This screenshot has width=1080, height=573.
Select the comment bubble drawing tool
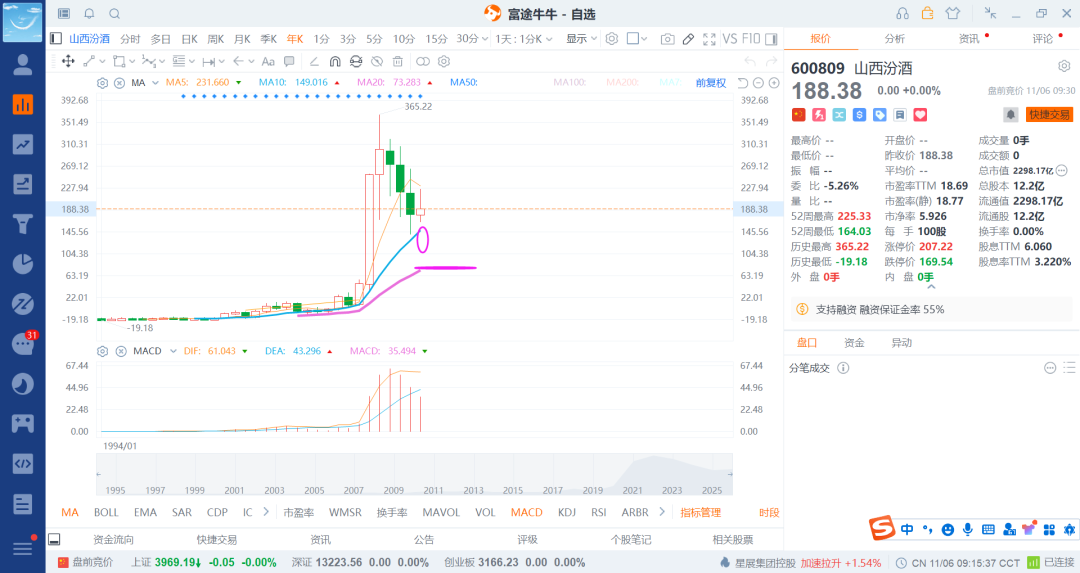[x=289, y=61]
